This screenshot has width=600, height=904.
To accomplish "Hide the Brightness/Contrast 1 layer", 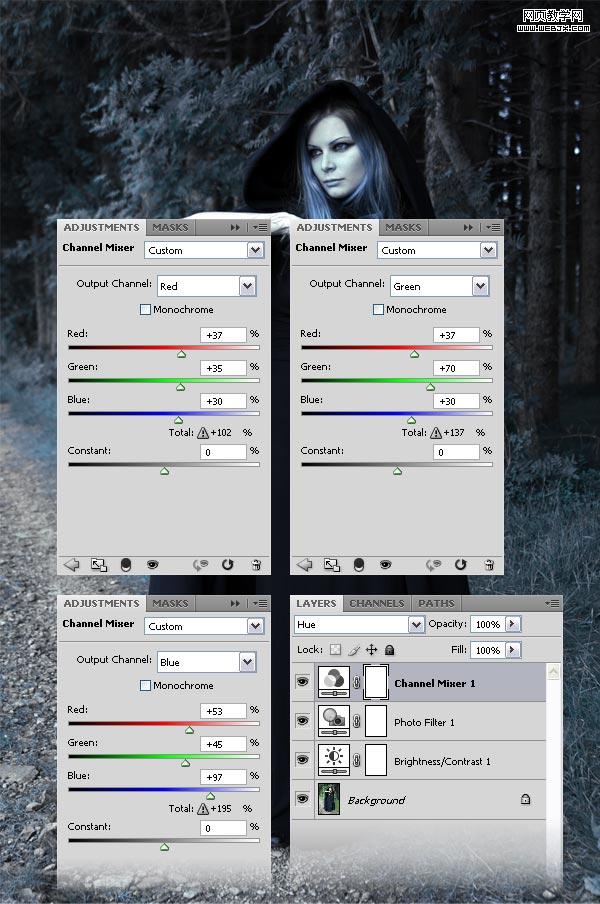I will coord(303,760).
